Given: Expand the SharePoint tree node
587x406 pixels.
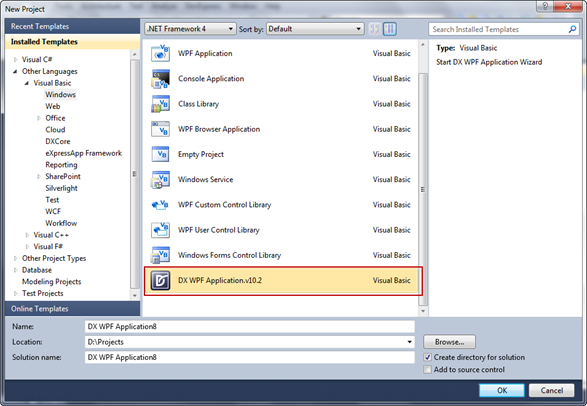Looking at the screenshot, I should pyautogui.click(x=39, y=177).
